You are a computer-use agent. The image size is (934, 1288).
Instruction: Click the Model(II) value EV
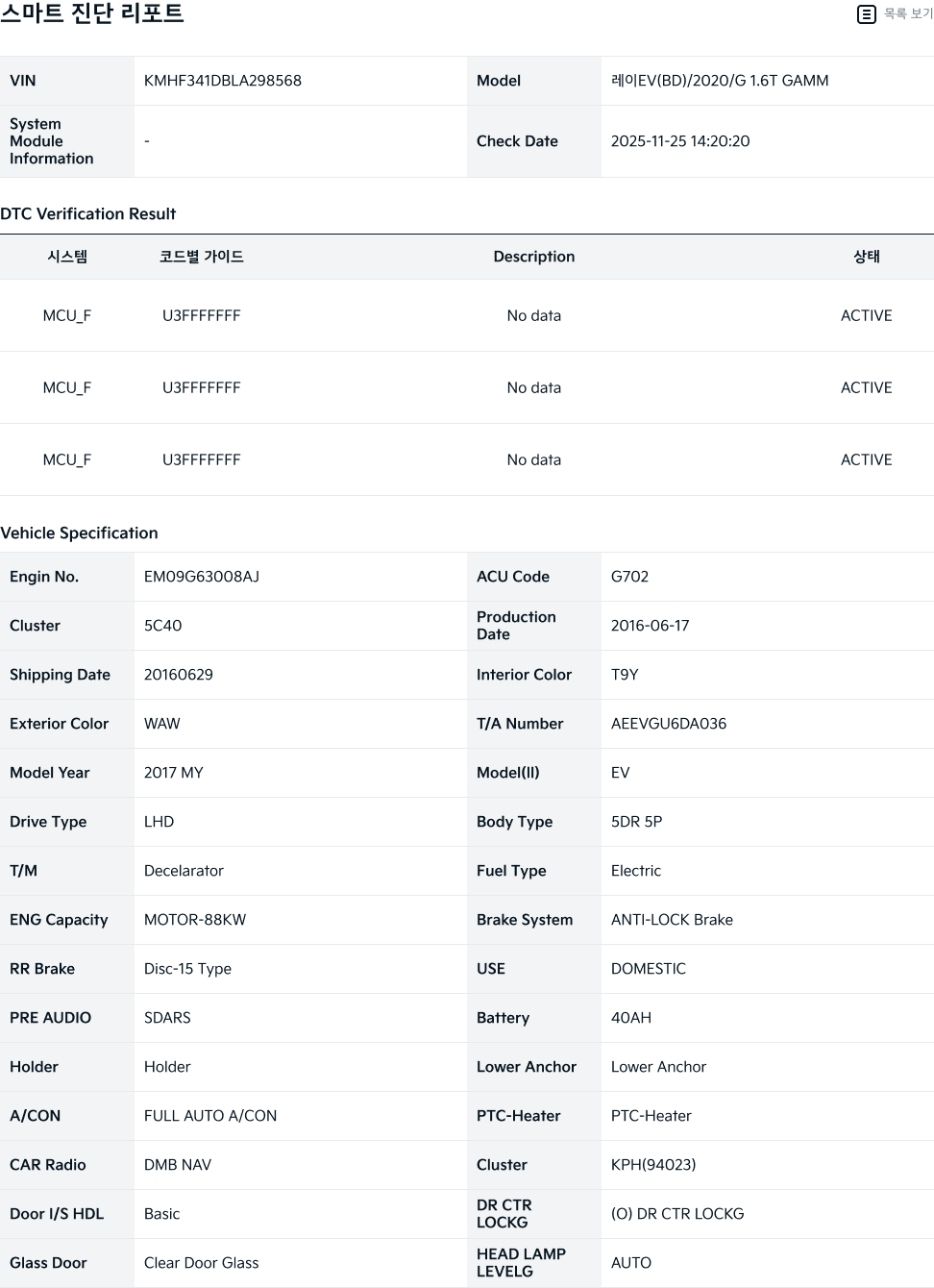tap(621, 773)
